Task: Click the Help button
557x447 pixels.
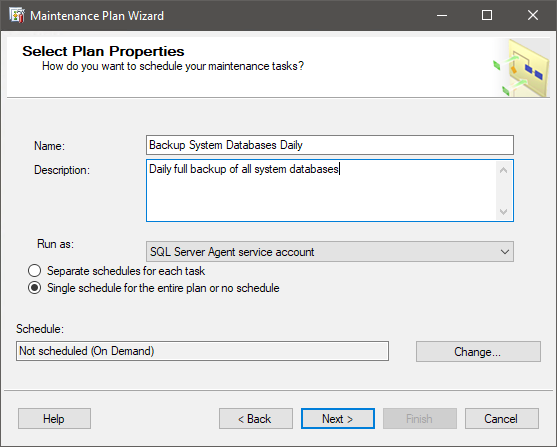Action: [x=54, y=419]
